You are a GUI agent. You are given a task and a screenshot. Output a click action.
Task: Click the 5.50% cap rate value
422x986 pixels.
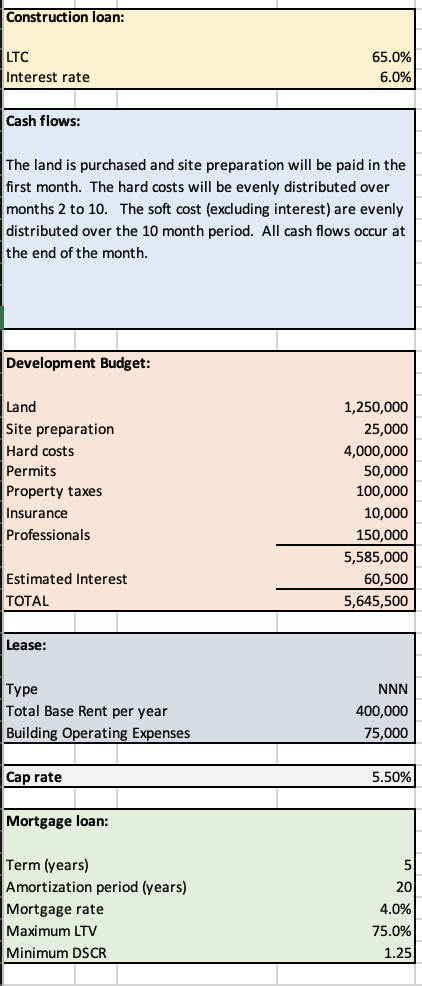(392, 777)
